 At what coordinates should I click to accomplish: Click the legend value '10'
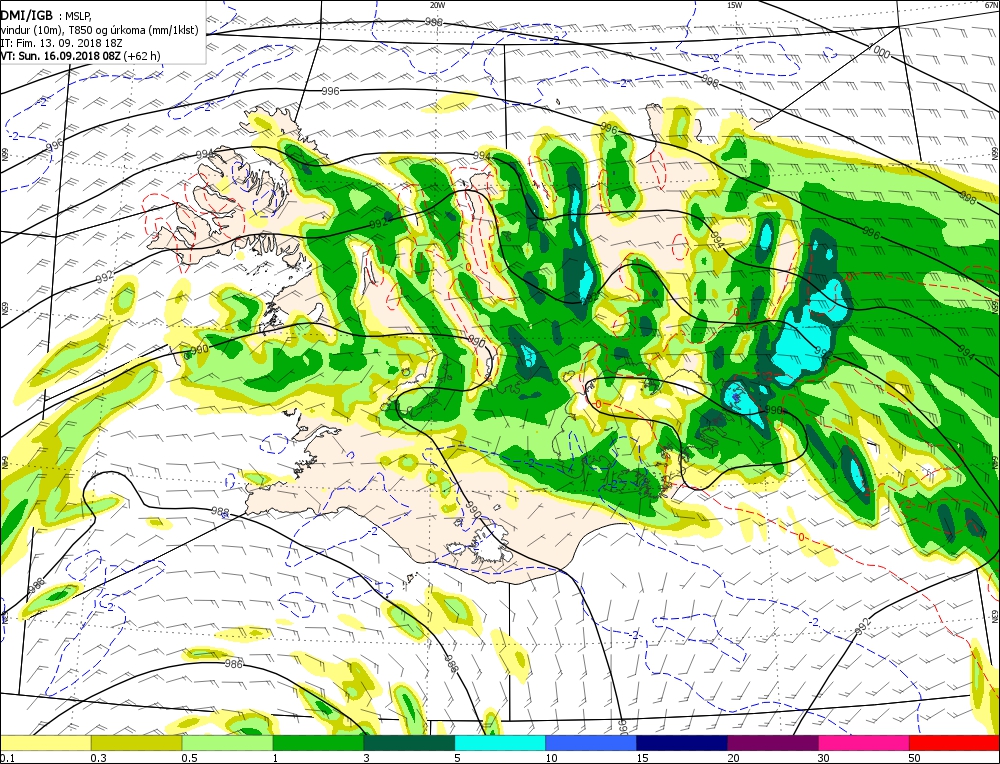click(x=552, y=758)
